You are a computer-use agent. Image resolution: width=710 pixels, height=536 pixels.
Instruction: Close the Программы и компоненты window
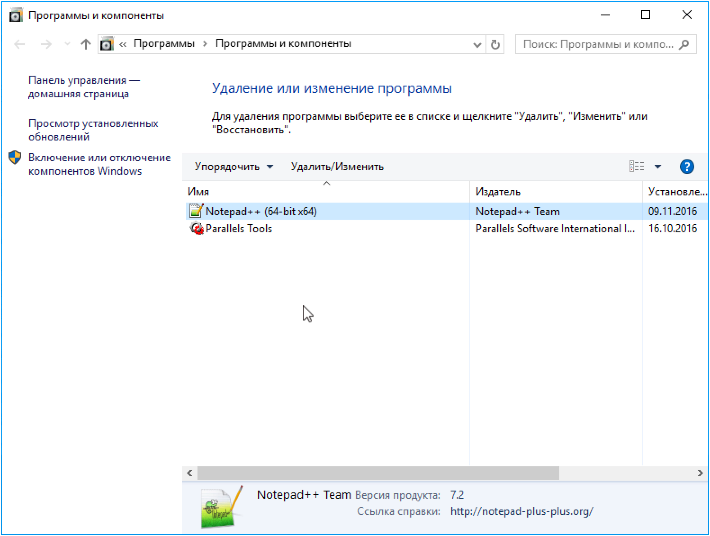[687, 15]
